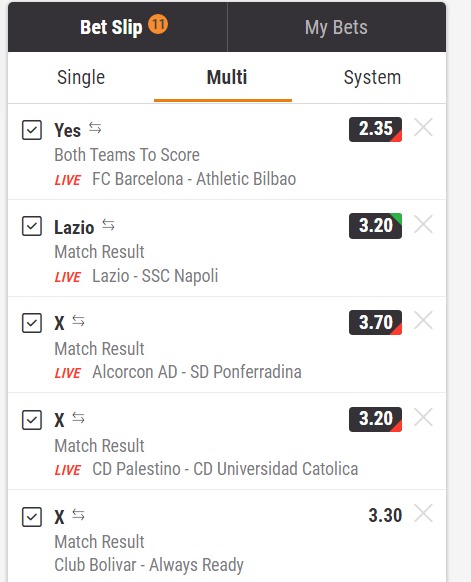Click the swap arrows next to Yes

95,128
